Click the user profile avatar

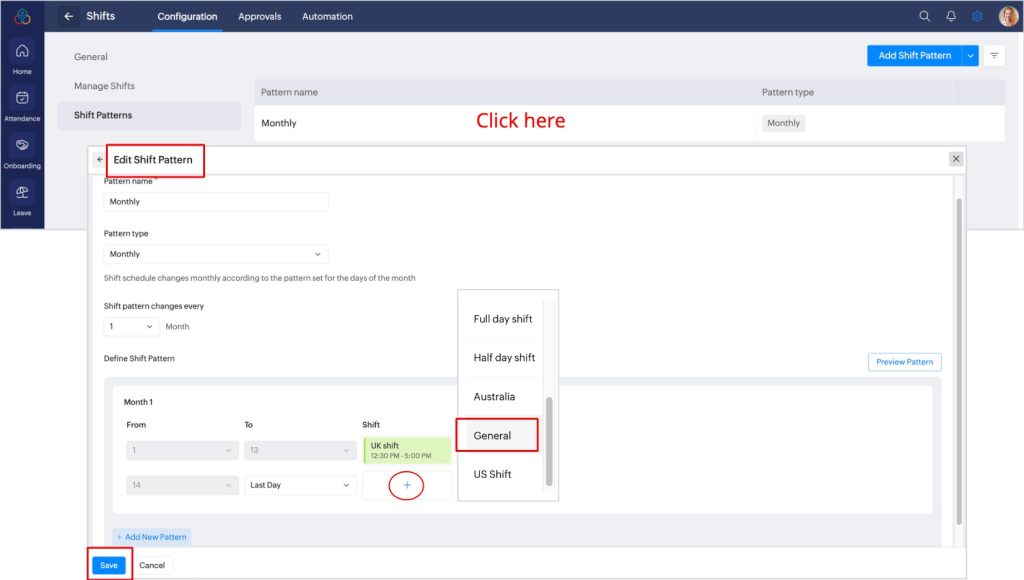(1008, 16)
